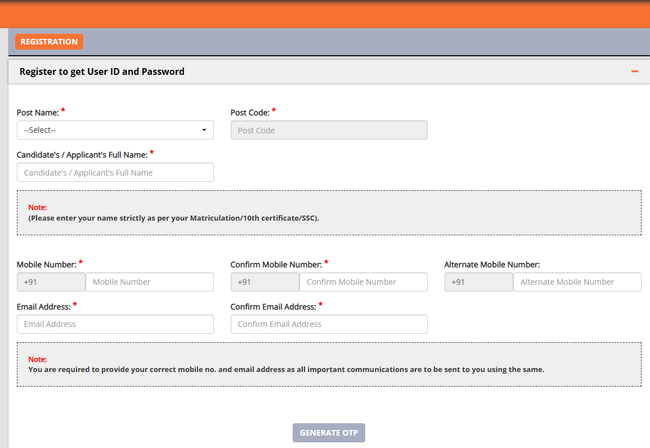Focus the Confirm Mobile Number field

pos(363,282)
